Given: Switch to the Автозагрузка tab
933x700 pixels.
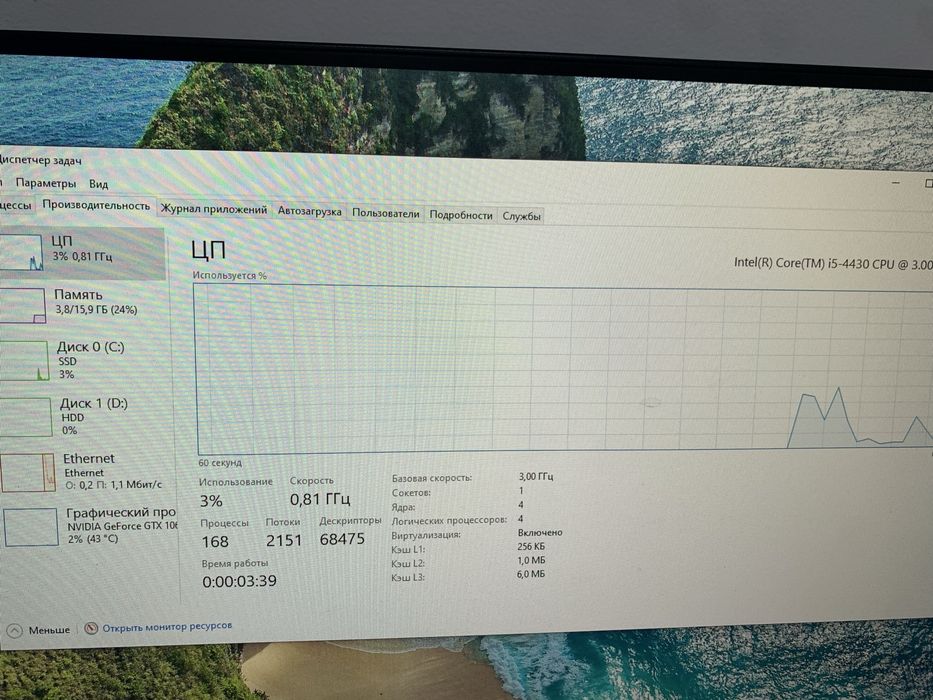Looking at the screenshot, I should (309, 211).
